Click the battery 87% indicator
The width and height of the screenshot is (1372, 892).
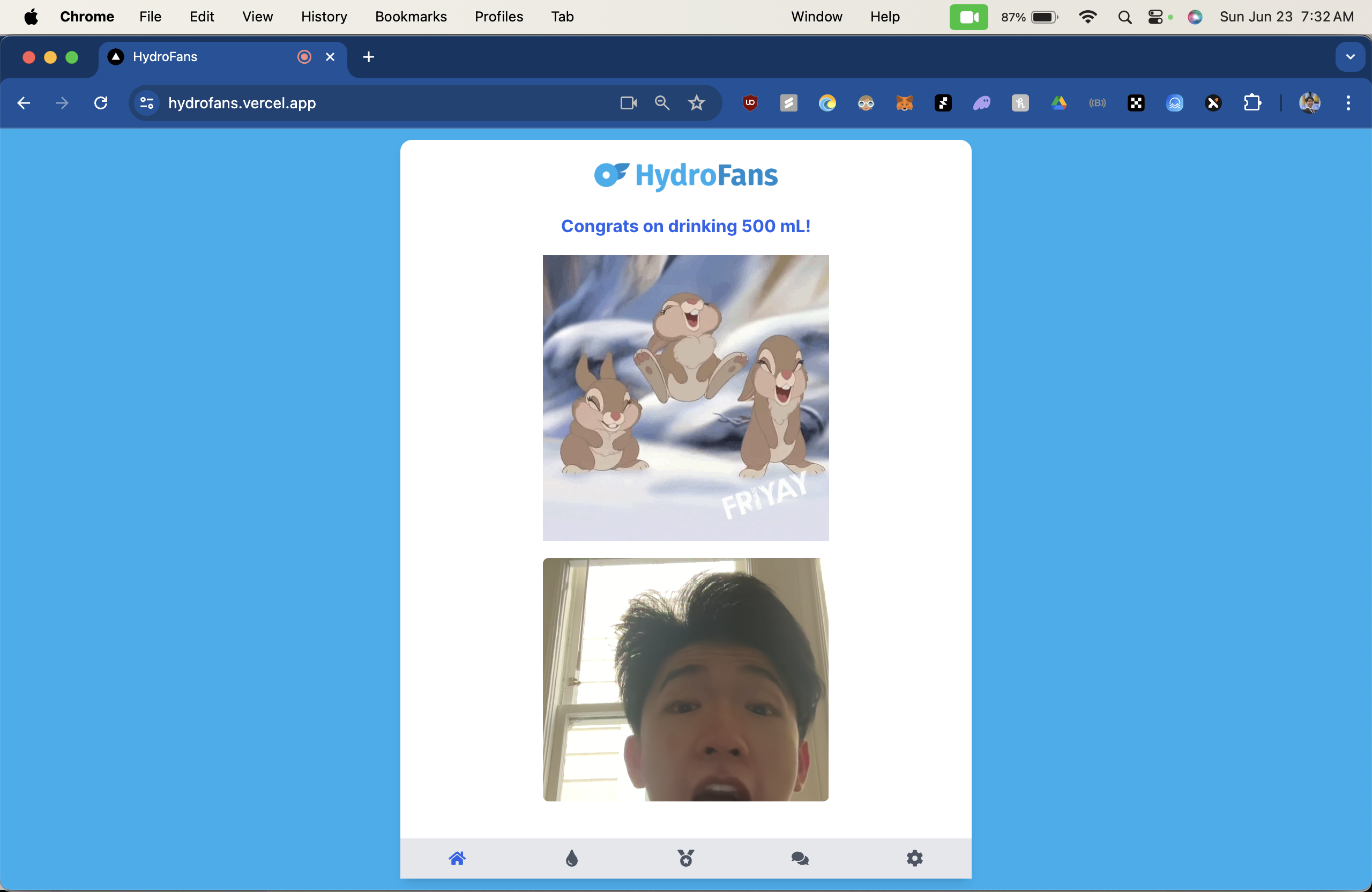click(x=1029, y=17)
